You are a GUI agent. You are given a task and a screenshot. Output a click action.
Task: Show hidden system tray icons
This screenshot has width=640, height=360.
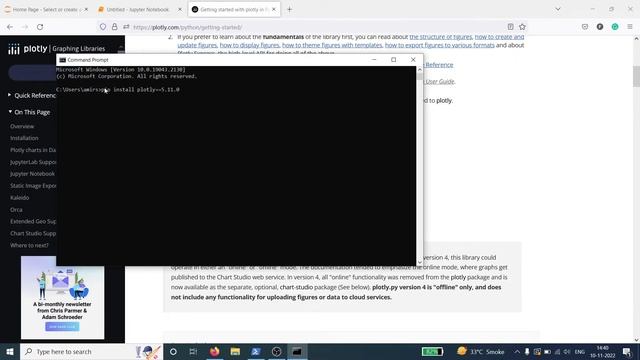(x=517, y=352)
